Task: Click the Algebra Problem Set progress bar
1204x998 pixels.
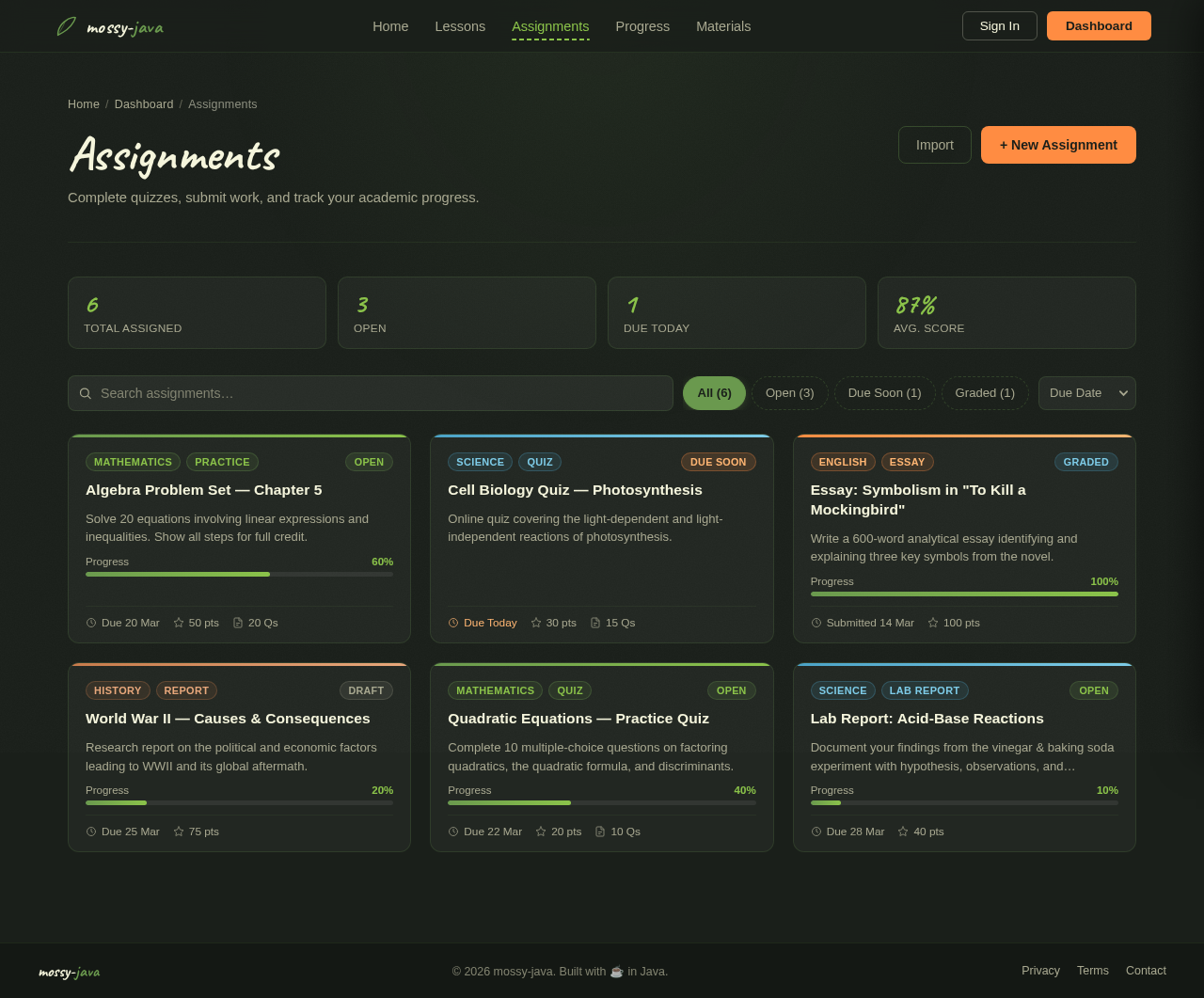Action: (x=239, y=574)
